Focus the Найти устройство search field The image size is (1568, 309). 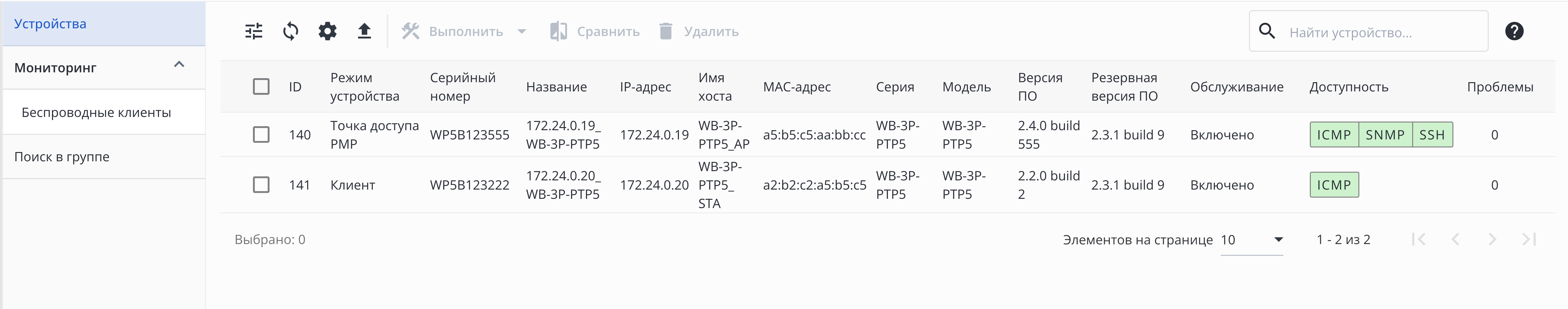pyautogui.click(x=1382, y=32)
